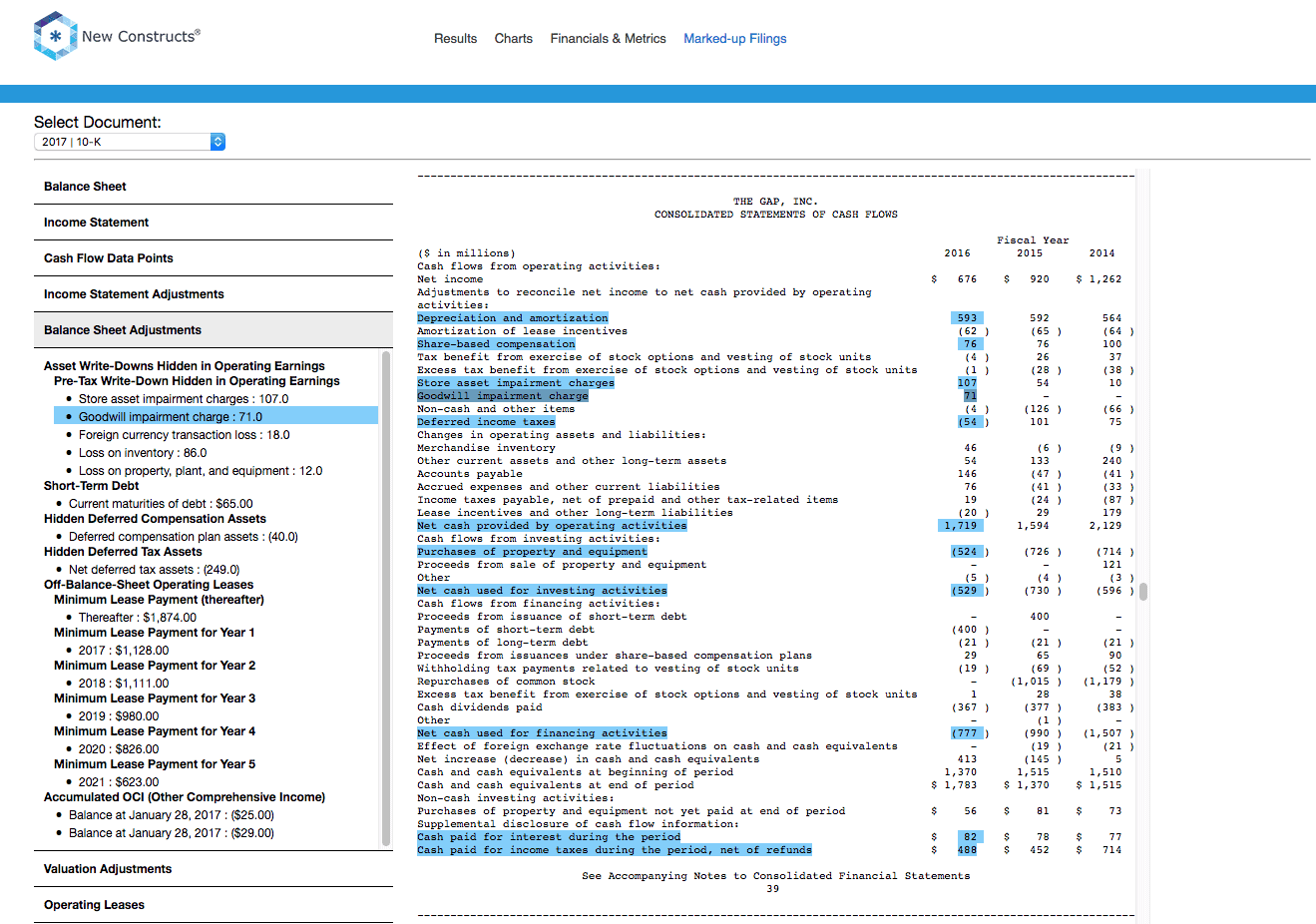Select Thereafter : $1,874.00 lease item

(138, 618)
